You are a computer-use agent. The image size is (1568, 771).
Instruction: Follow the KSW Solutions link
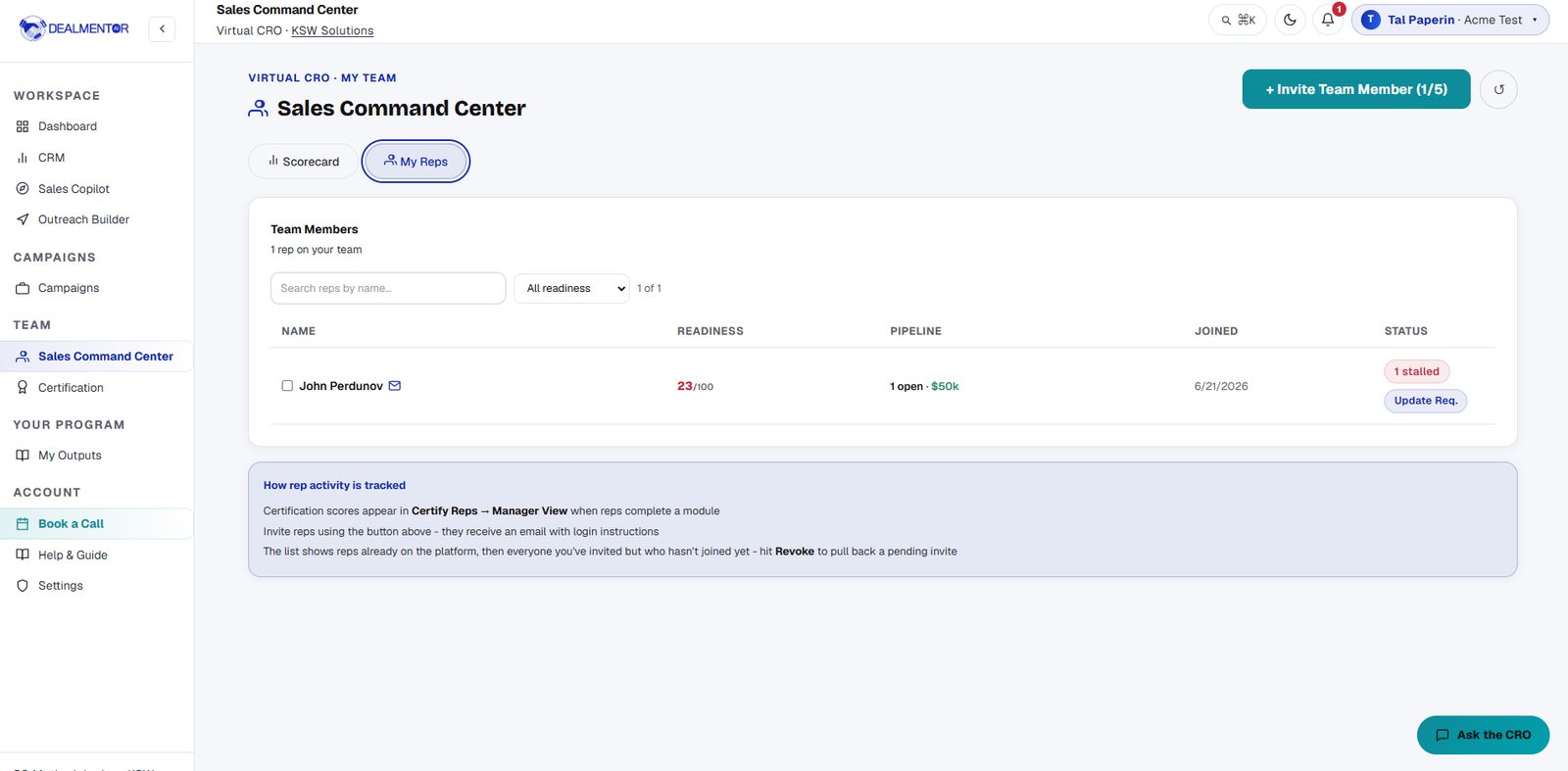(x=332, y=30)
